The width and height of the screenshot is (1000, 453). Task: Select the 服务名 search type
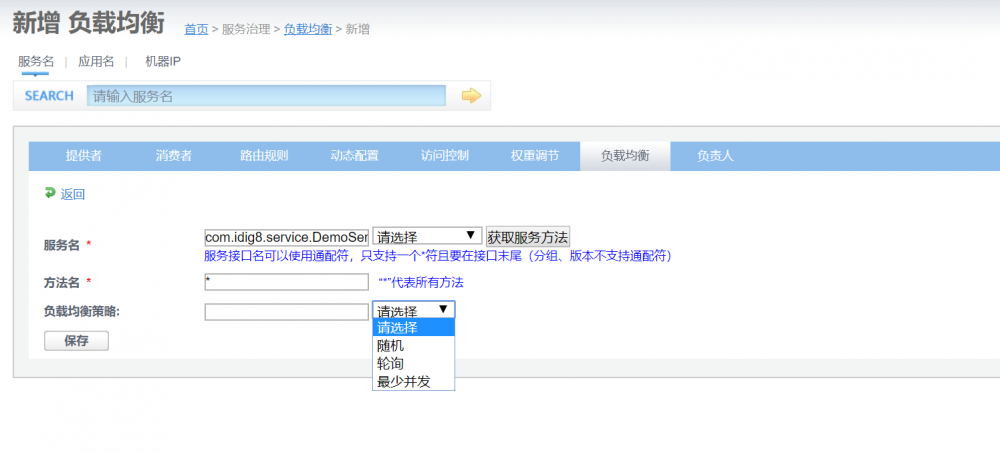point(36,62)
